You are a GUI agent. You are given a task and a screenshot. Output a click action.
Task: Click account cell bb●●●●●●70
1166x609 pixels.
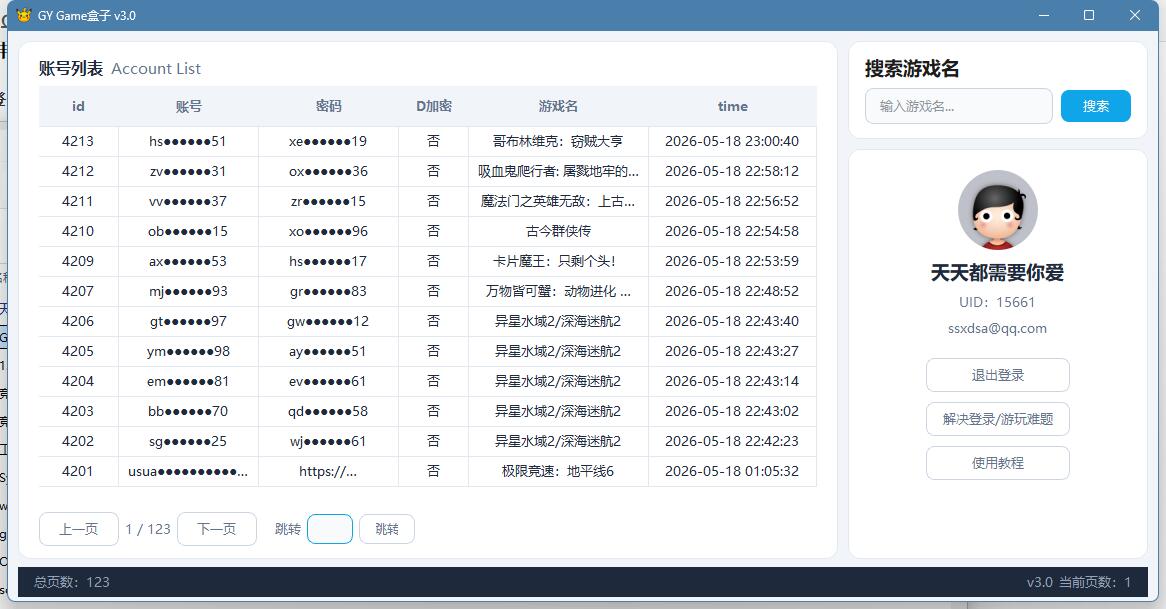click(x=187, y=411)
